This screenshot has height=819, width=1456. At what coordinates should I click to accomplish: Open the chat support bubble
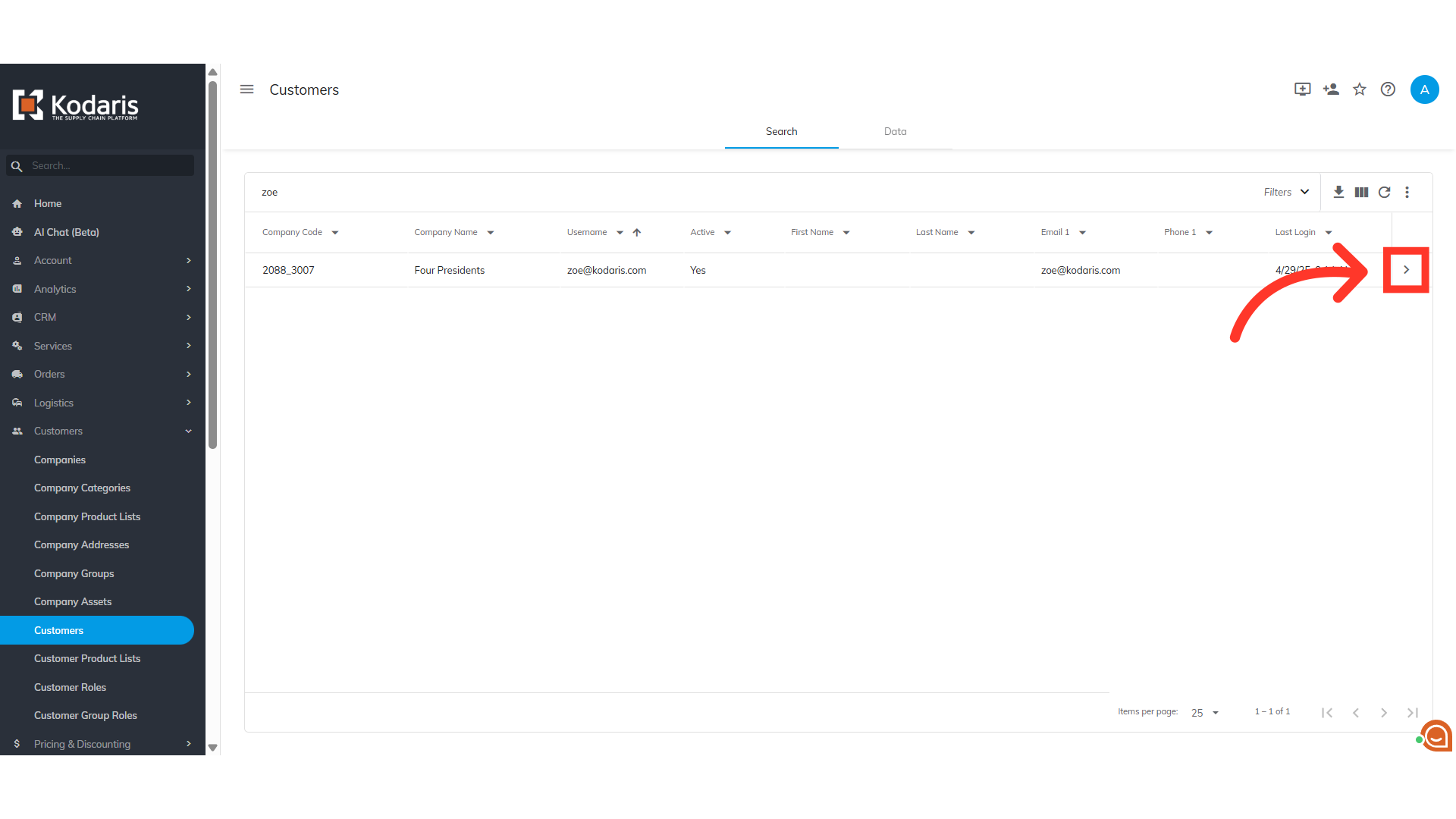pyautogui.click(x=1436, y=735)
